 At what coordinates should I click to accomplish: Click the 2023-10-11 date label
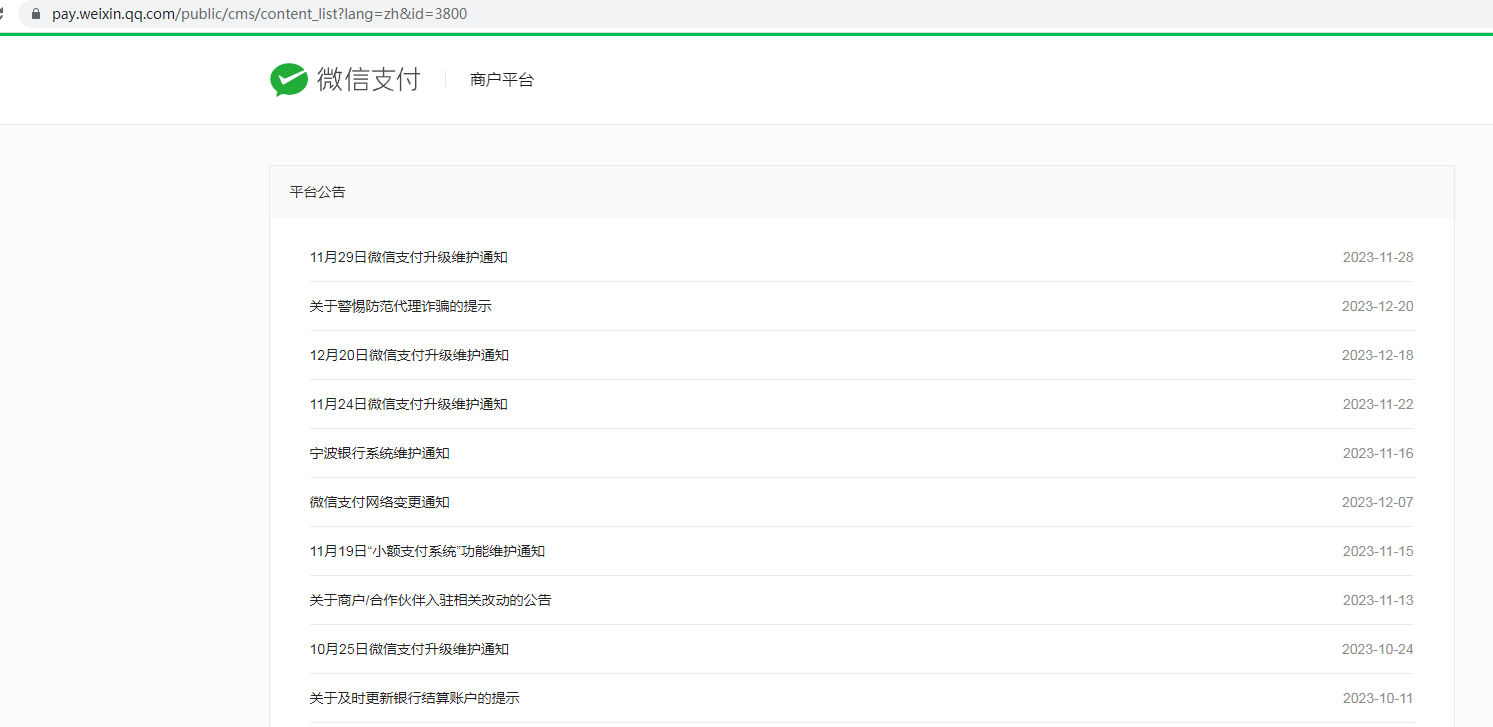tap(1378, 697)
